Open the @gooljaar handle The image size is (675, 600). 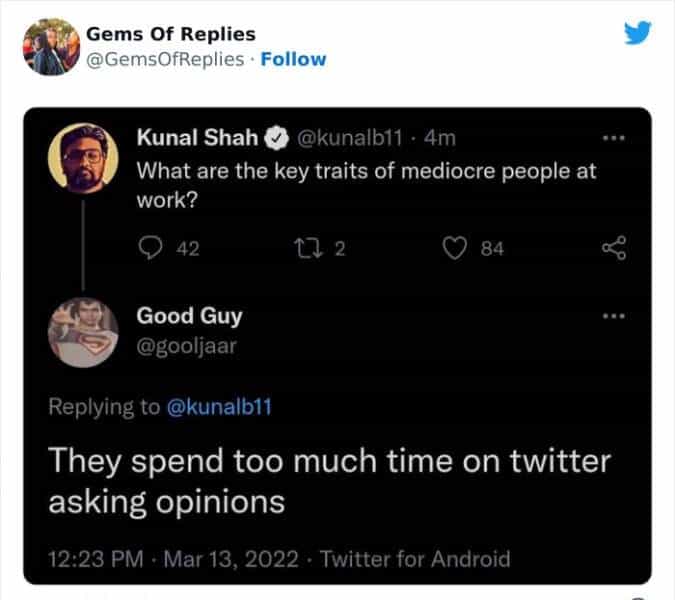click(188, 346)
